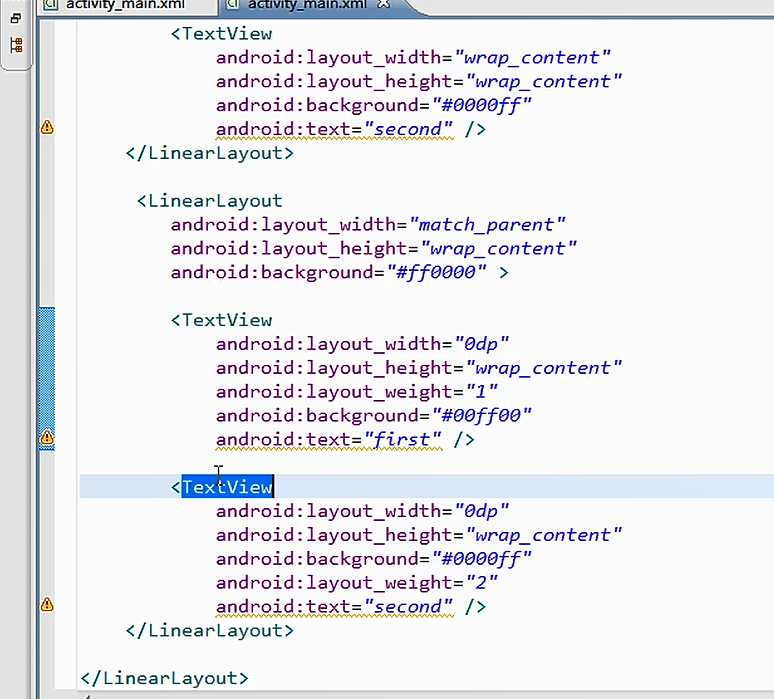Viewport: 774px width, 699px height.
Task: Click the "match_parent" width value
Action: click(487, 225)
